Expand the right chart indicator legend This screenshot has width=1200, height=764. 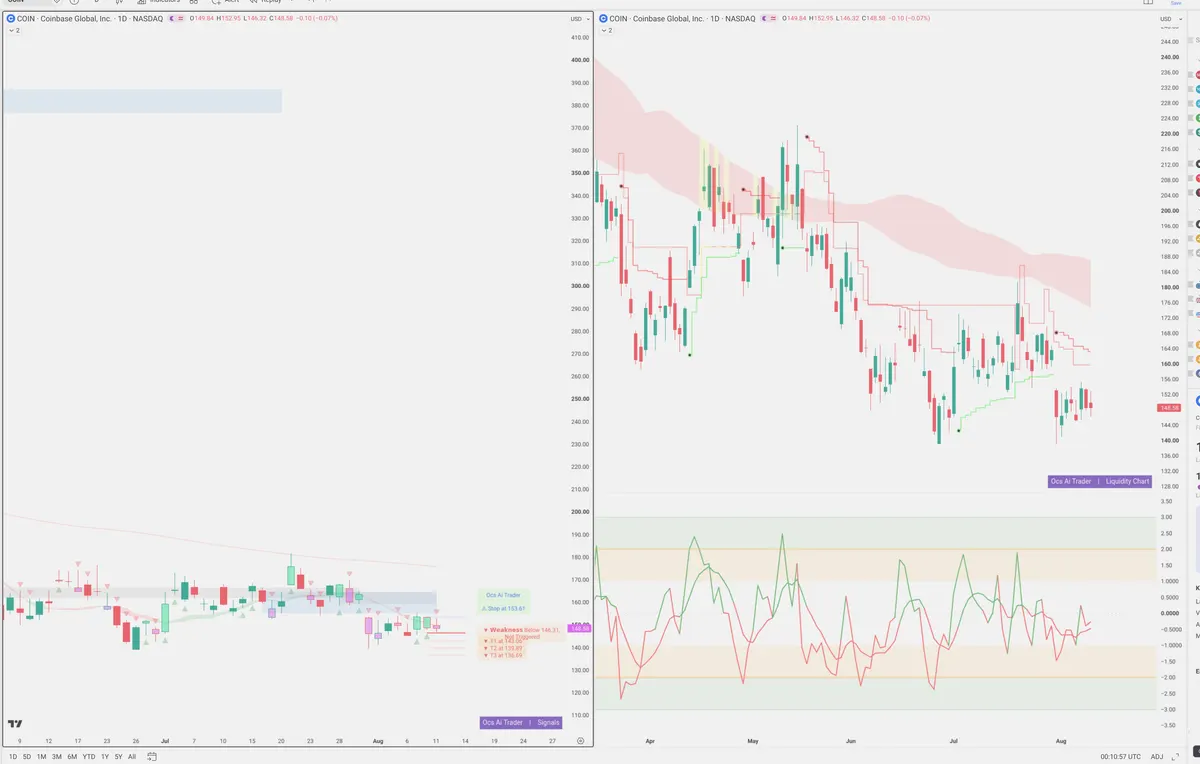coord(606,31)
